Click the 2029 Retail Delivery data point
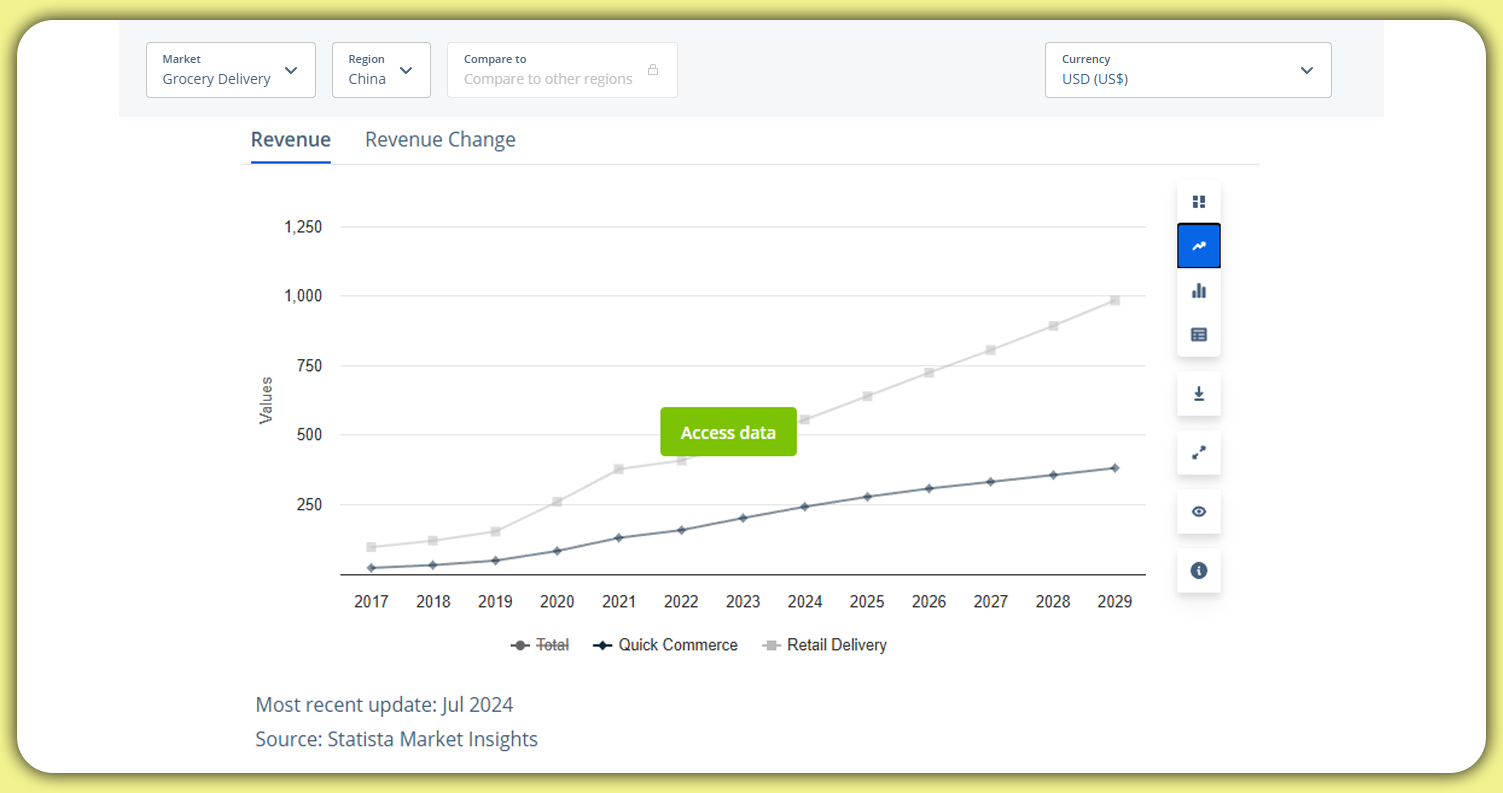 click(1115, 300)
